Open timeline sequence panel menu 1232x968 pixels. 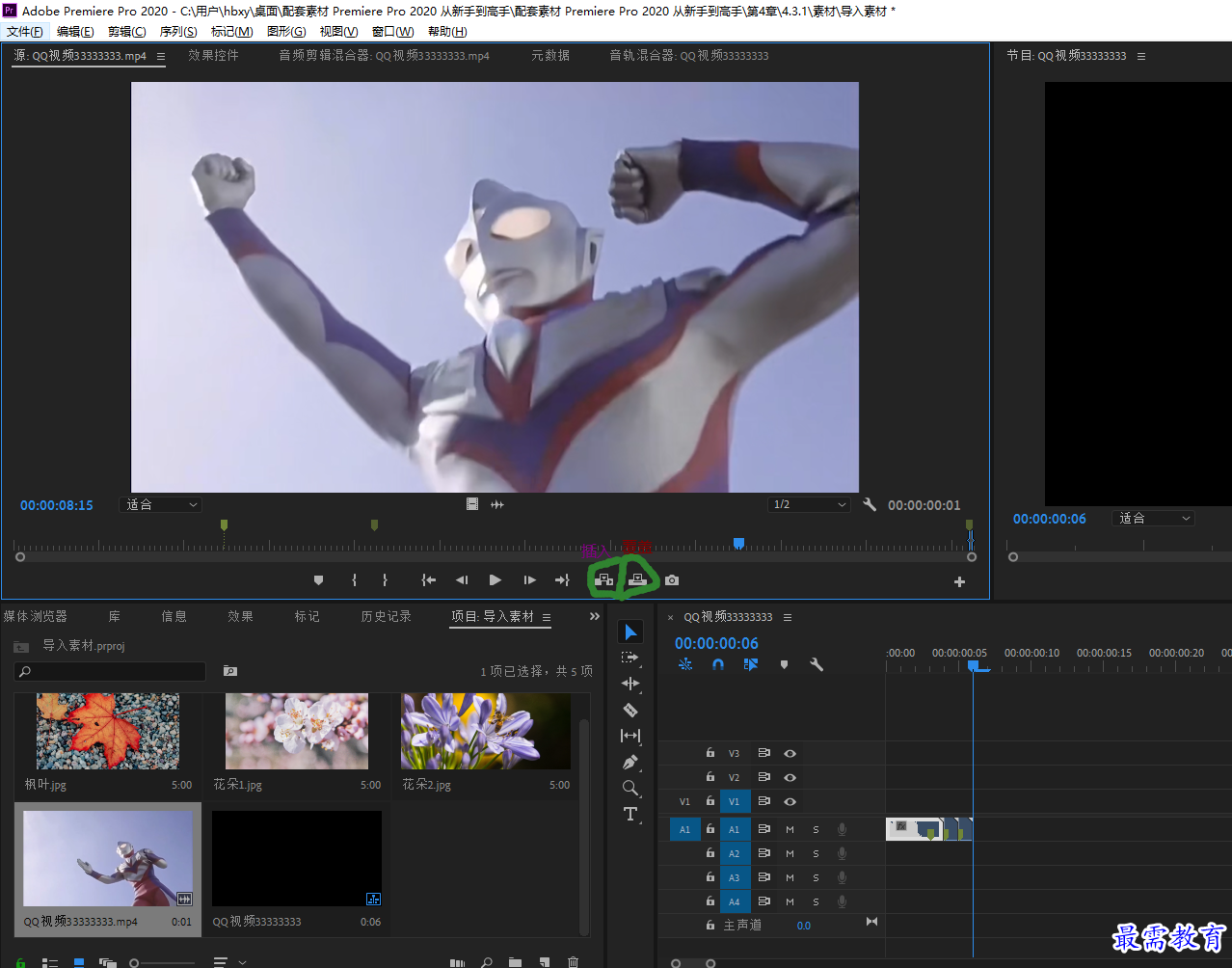click(x=788, y=617)
